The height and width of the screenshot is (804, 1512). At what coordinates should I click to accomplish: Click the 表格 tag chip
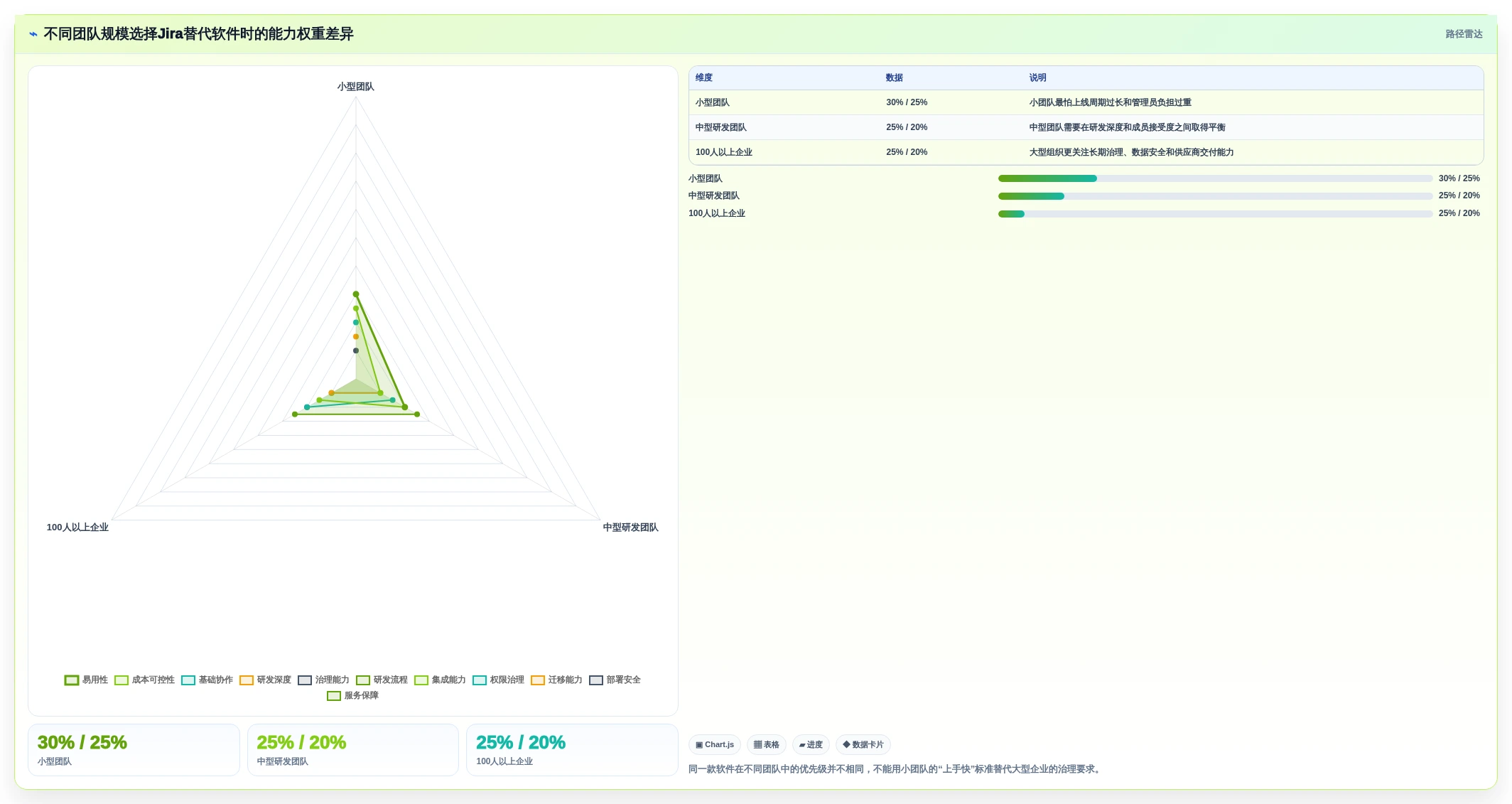click(x=766, y=744)
